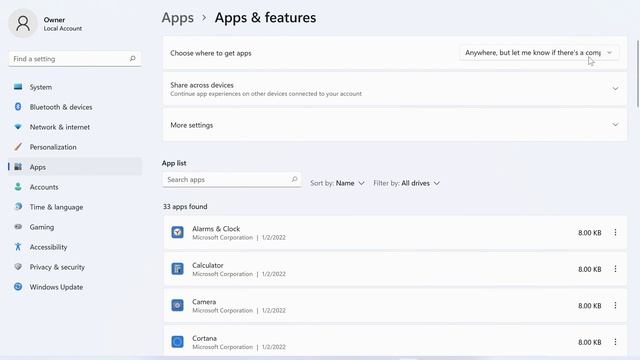
Task: Click the Camera app icon
Action: [177, 305]
